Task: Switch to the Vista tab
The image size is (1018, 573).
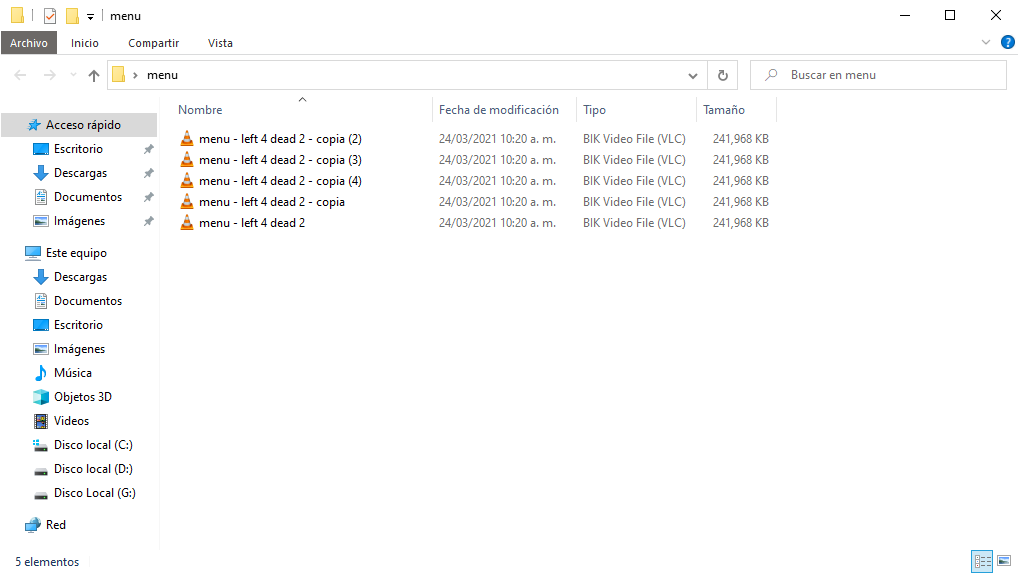Action: (220, 43)
